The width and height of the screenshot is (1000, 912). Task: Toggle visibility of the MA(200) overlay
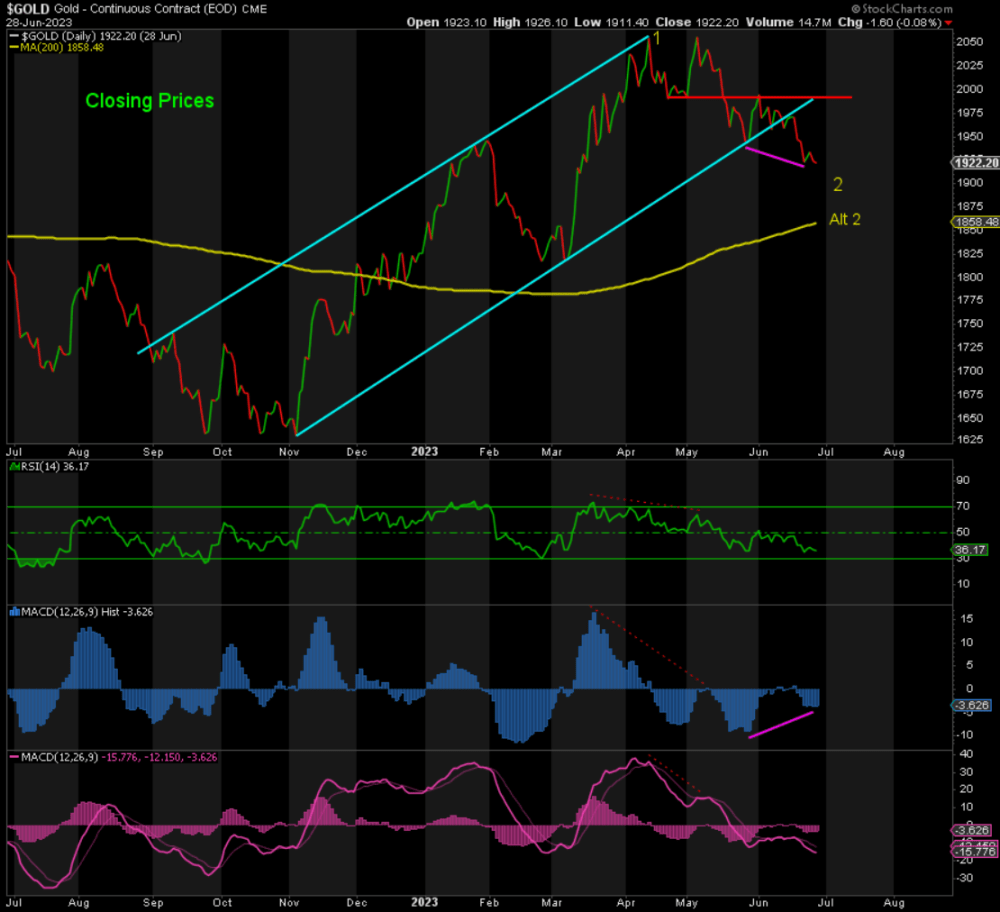point(13,46)
